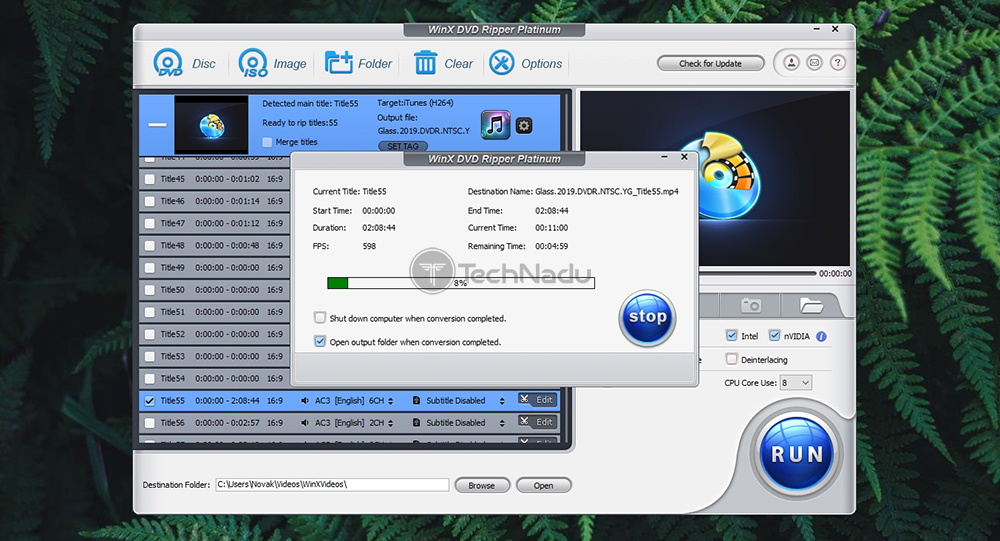Click the Destination Folder path field
This screenshot has width=1000, height=541.
coord(332,485)
